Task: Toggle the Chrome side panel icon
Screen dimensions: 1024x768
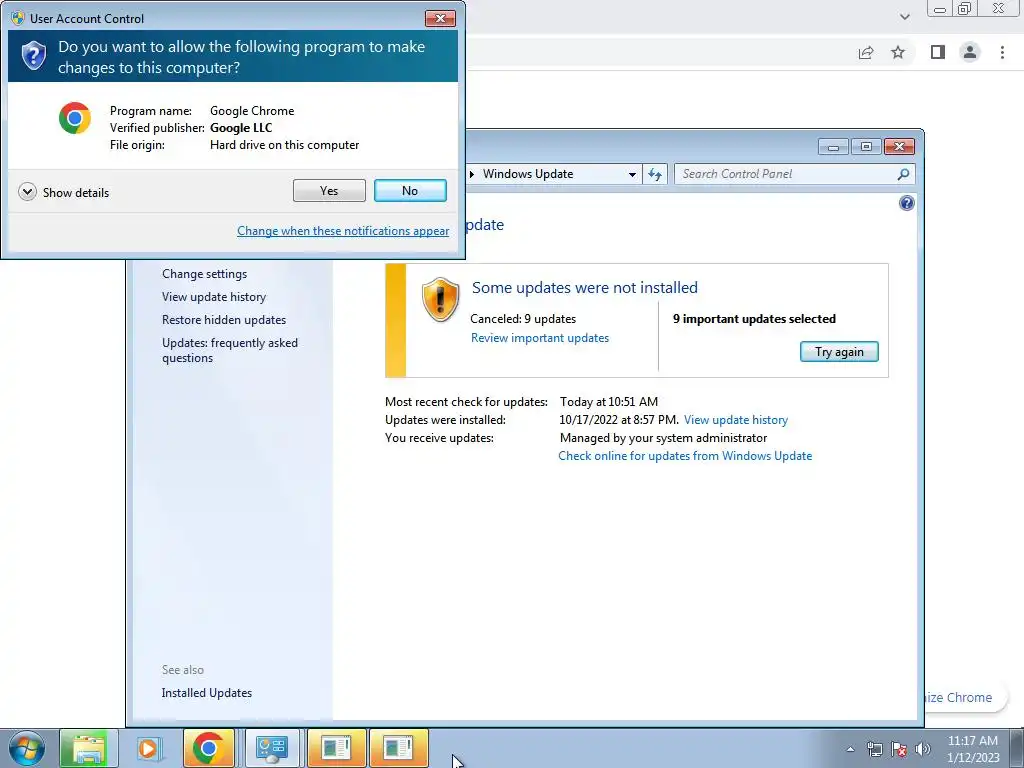Action: pos(938,52)
